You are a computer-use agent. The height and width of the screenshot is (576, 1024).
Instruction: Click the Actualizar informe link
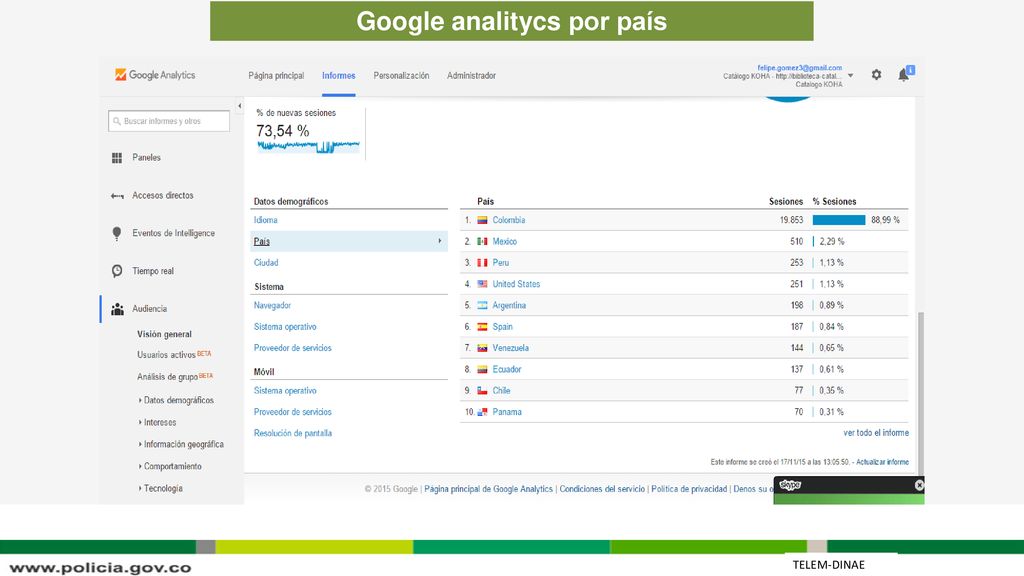[x=882, y=462]
